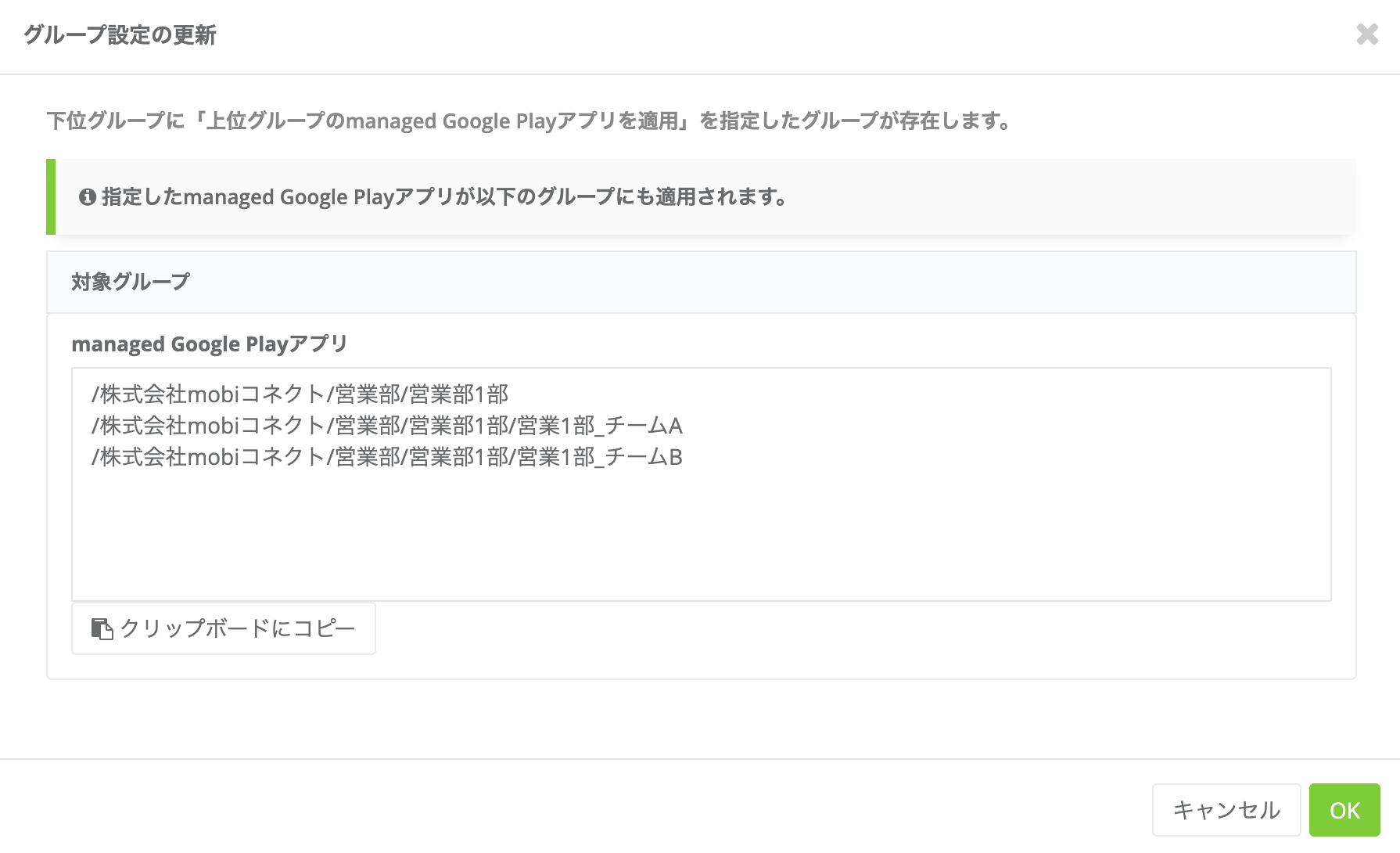Cancel with the キャンセル button

click(1226, 810)
